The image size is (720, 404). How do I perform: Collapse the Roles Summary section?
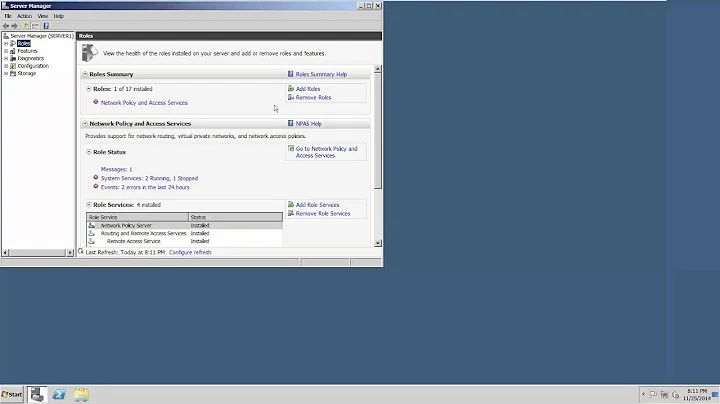[85, 74]
